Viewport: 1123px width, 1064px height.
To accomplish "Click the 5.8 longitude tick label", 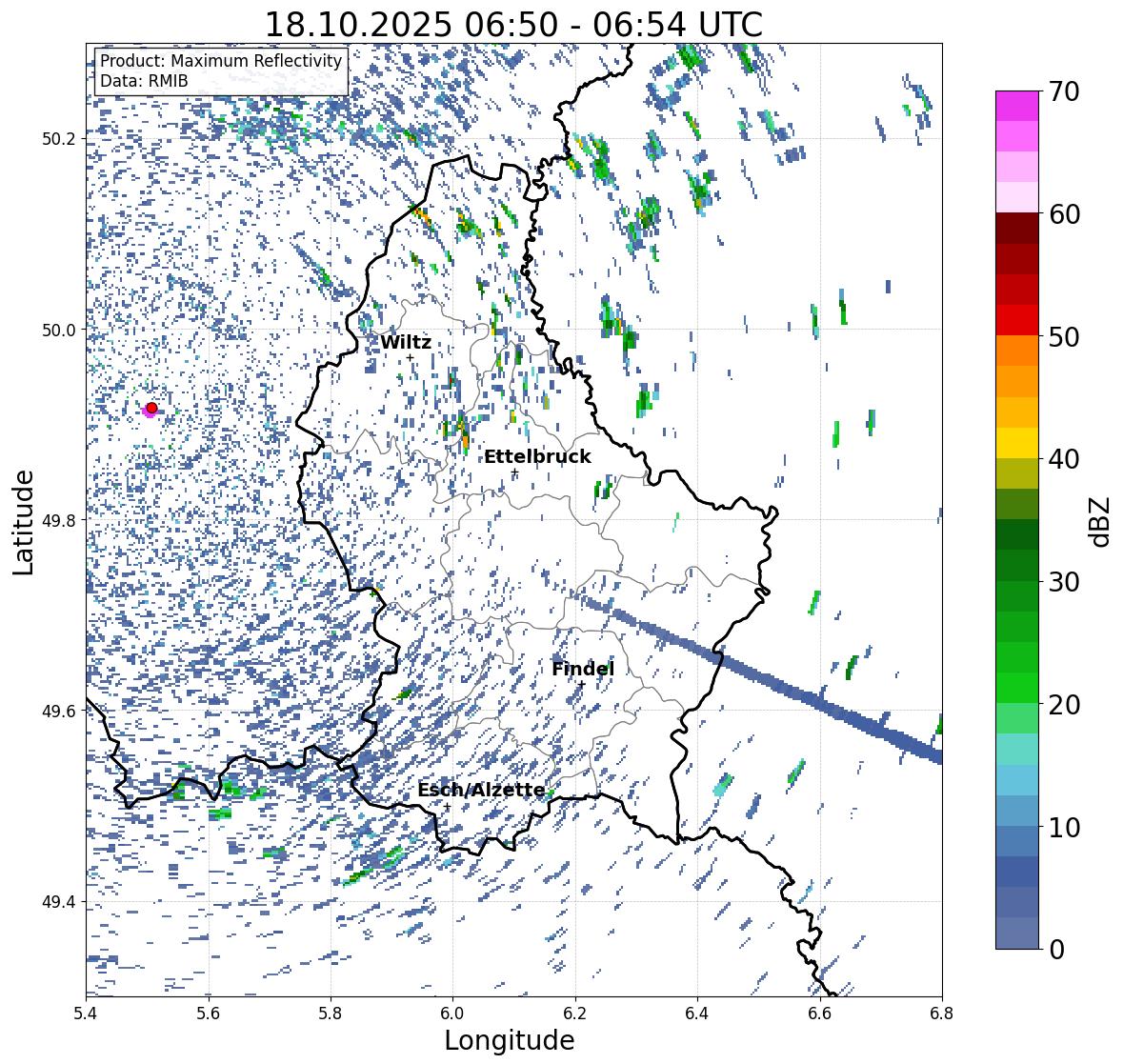I will coord(331,1014).
